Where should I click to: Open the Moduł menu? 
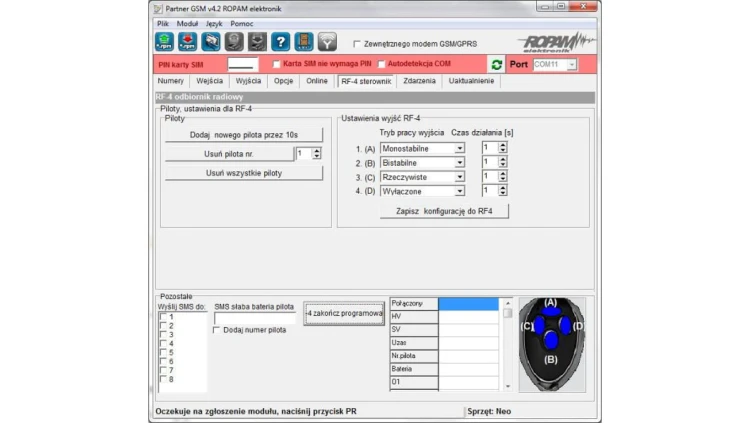point(187,23)
